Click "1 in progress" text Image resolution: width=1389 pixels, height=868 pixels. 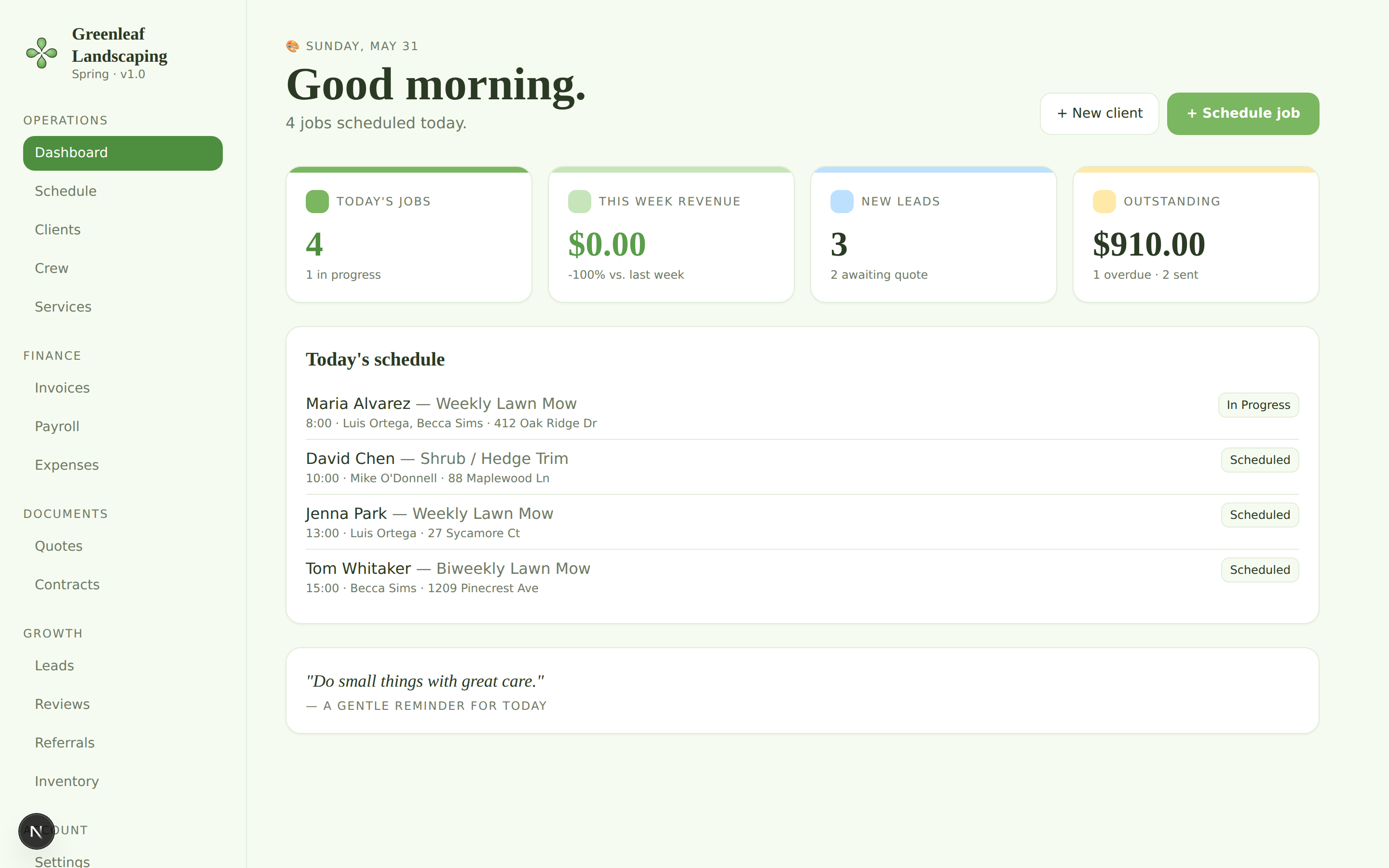343,275
